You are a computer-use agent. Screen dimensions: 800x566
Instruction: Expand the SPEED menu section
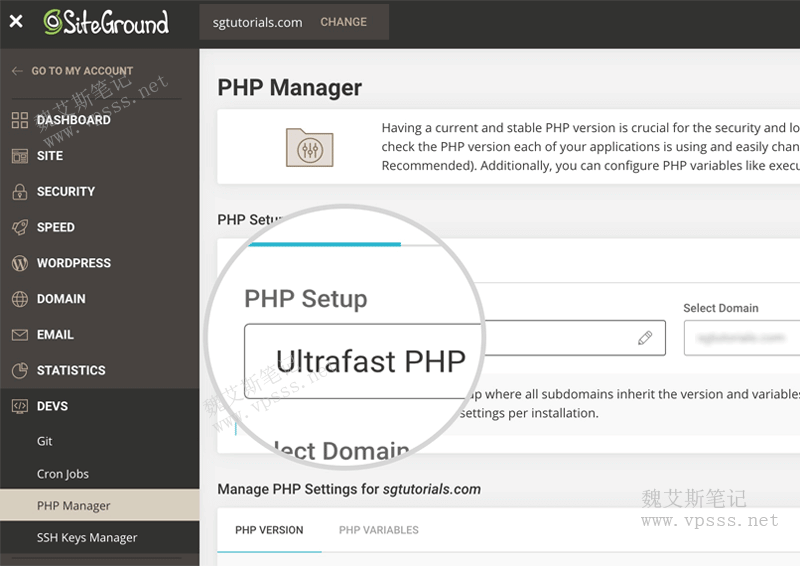(x=56, y=227)
